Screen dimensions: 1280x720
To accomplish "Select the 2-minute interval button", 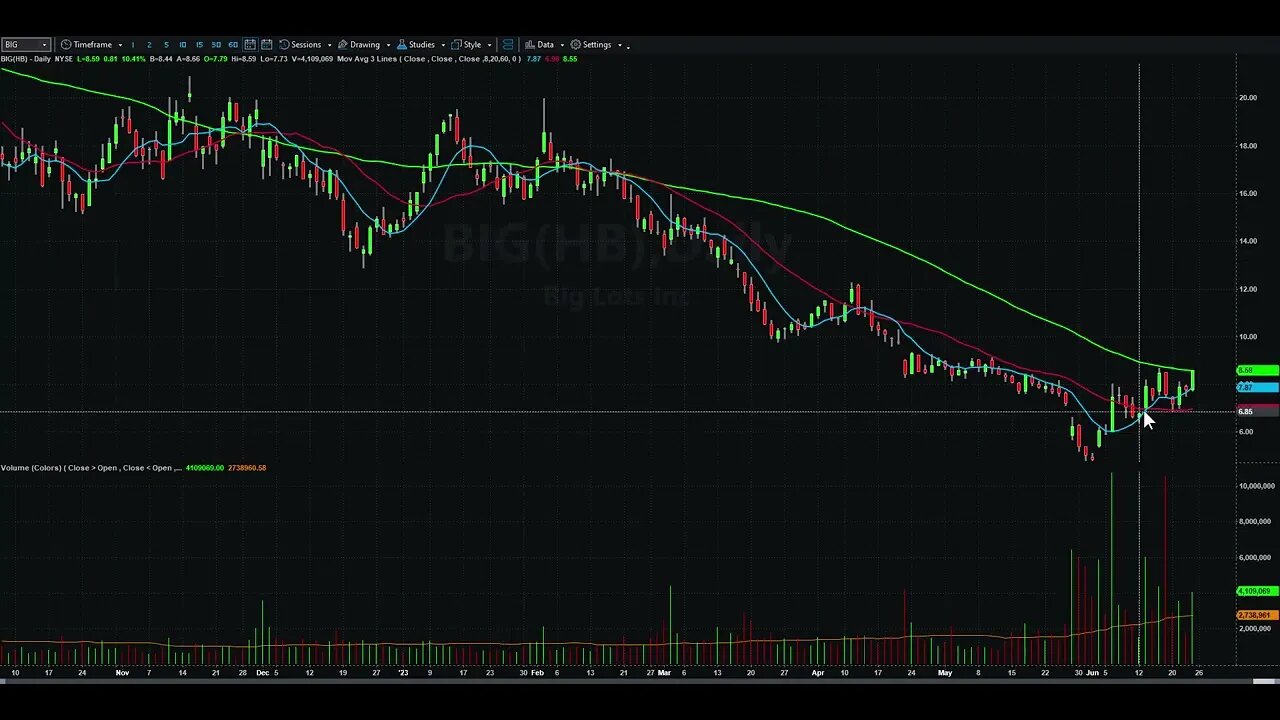I will coord(149,44).
